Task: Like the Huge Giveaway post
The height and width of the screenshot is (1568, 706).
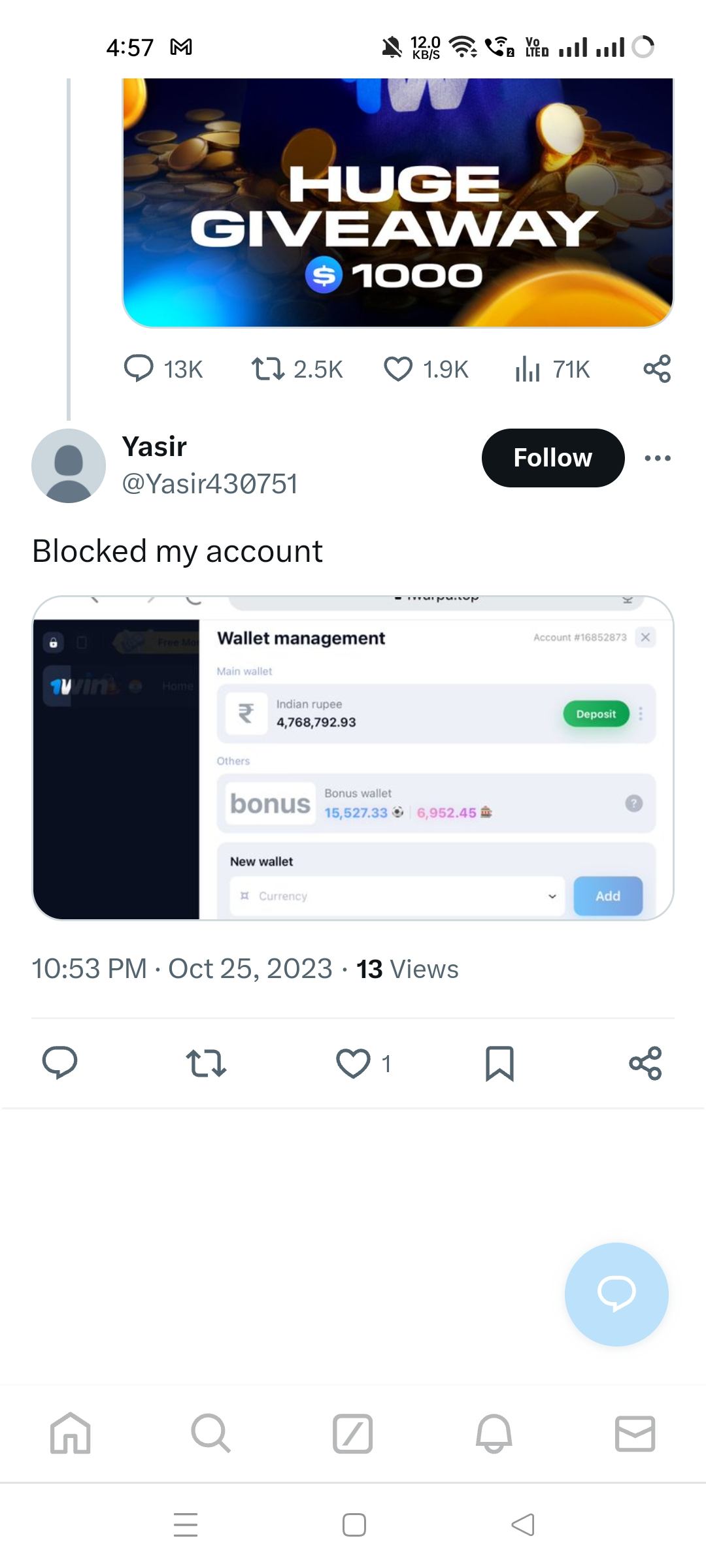Action: pyautogui.click(x=398, y=368)
